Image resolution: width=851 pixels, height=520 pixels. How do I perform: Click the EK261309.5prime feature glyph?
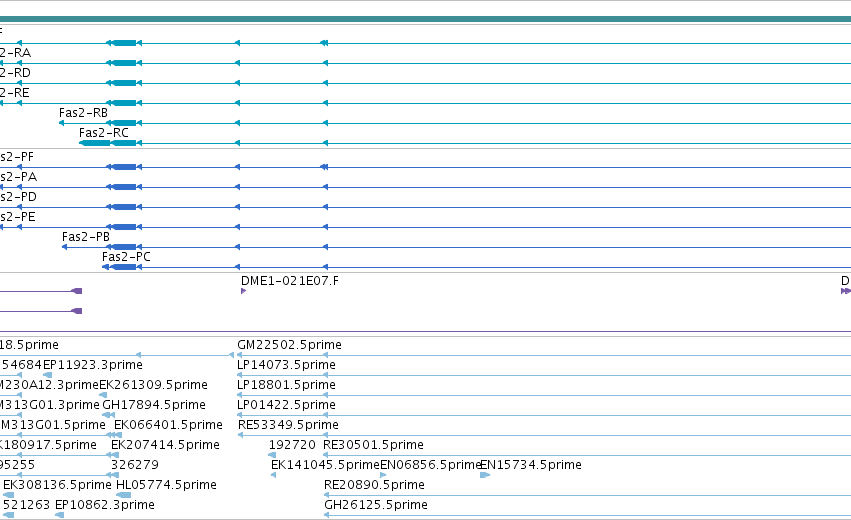[x=103, y=395]
